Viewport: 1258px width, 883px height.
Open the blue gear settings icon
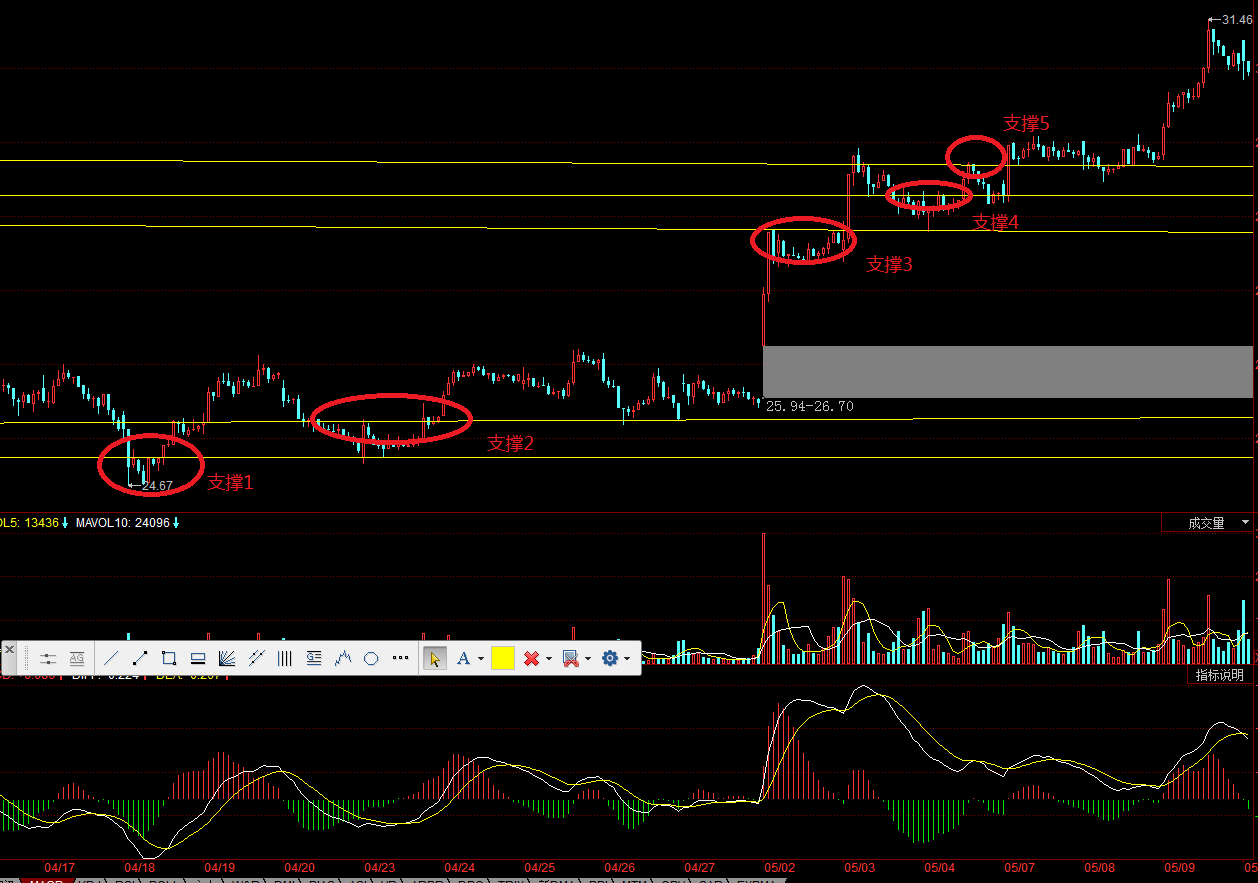610,658
